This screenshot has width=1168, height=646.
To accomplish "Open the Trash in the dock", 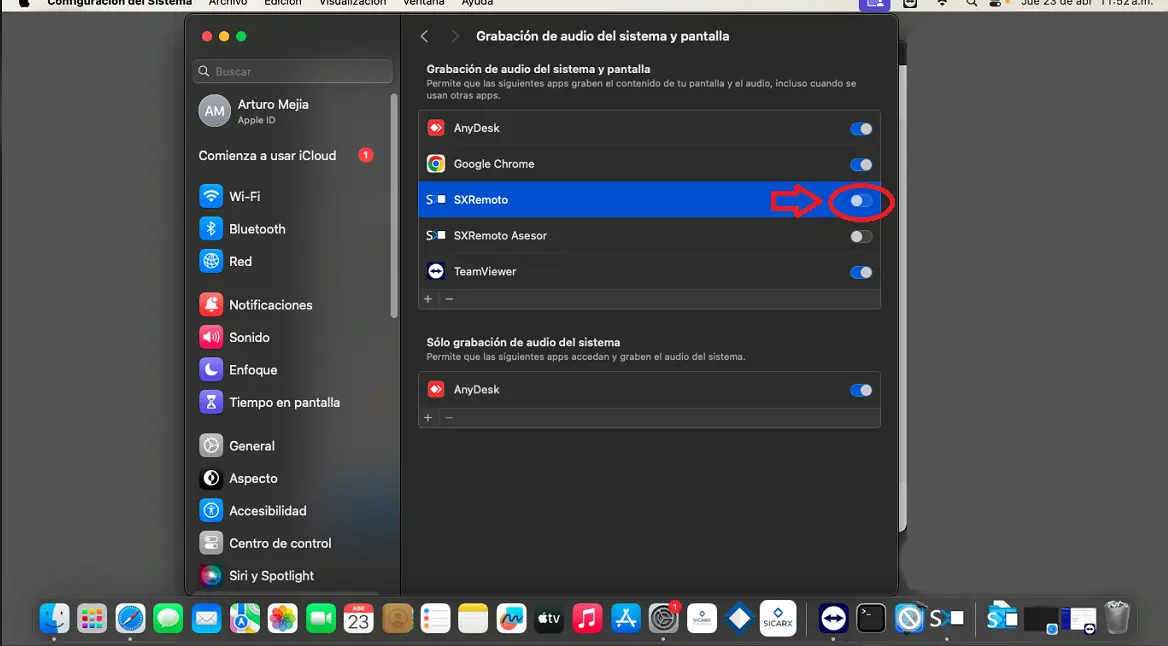I will [x=1117, y=618].
